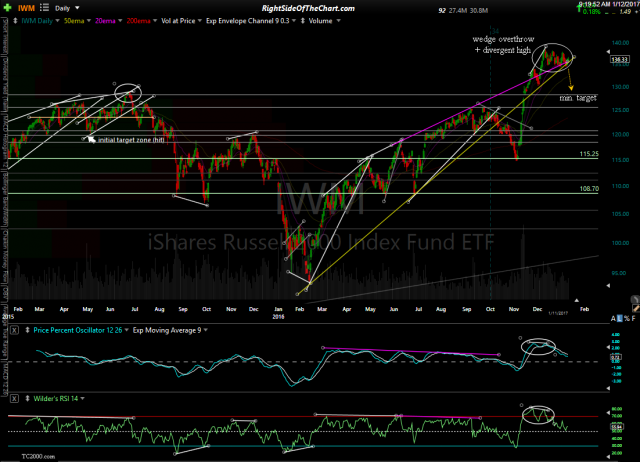The image size is (640, 462).
Task: Open the IWM Daily plot dropdown
Action: 56,21
